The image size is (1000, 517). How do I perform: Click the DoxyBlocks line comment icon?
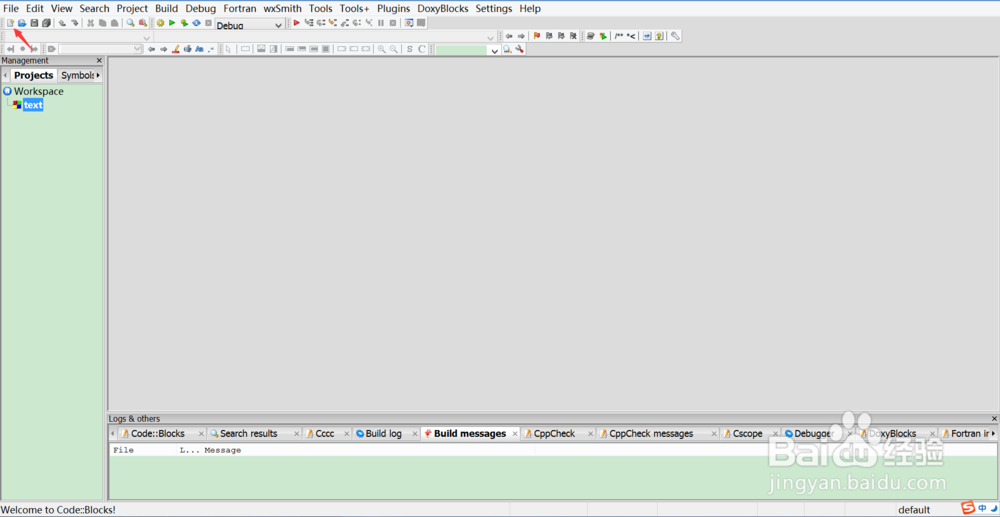click(x=631, y=36)
